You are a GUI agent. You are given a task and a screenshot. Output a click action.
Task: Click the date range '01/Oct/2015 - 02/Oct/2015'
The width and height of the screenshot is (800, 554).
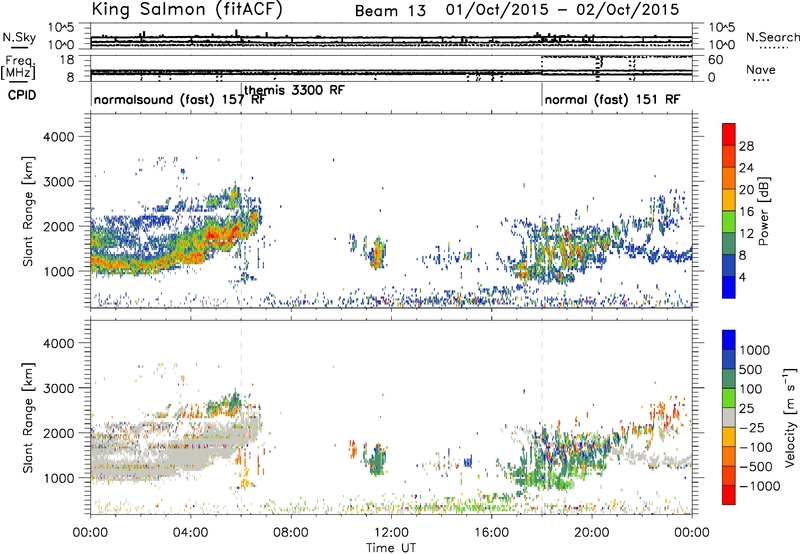[x=562, y=10]
